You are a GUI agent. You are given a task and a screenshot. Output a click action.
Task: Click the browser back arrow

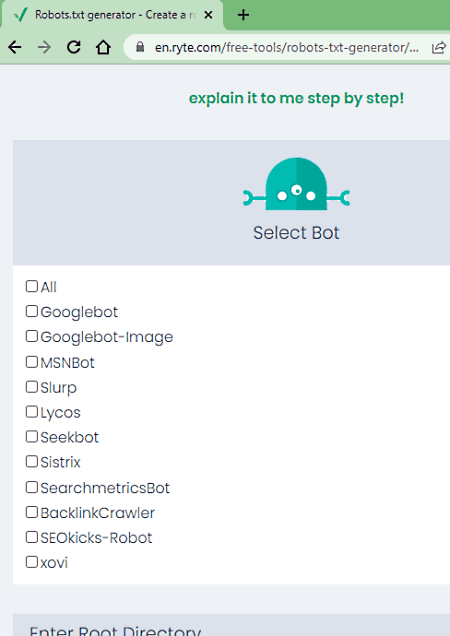click(15, 47)
